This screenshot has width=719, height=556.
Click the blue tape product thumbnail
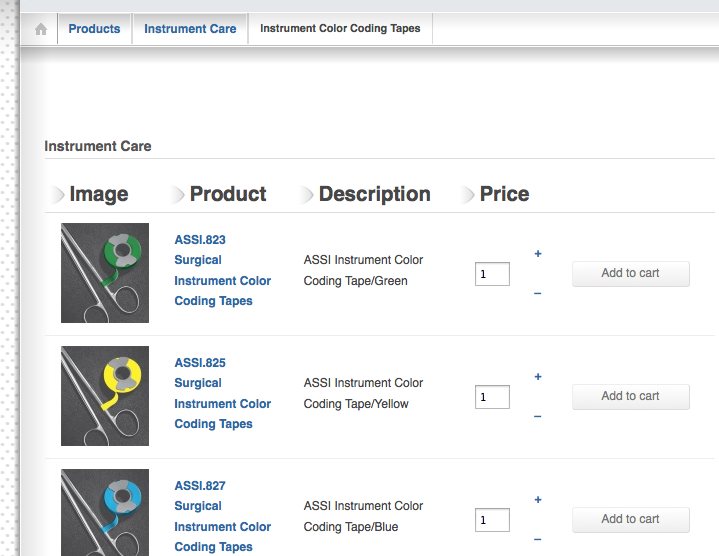coord(105,512)
